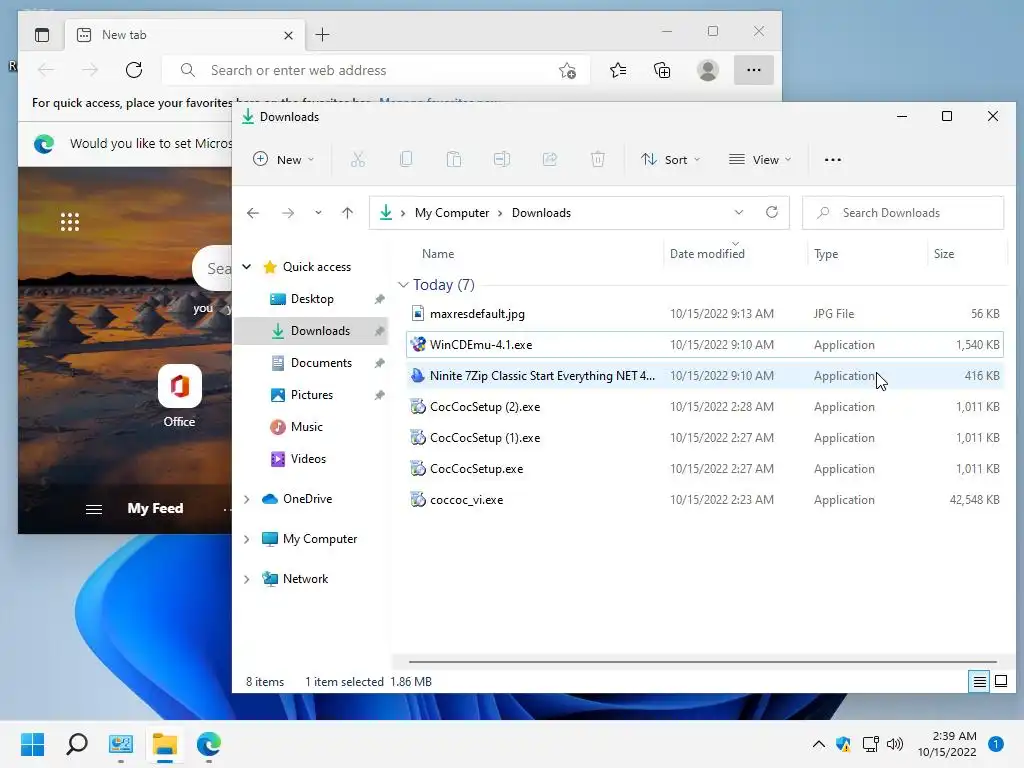Open taskbar Search
This screenshot has width=1024, height=768.
(x=76, y=744)
